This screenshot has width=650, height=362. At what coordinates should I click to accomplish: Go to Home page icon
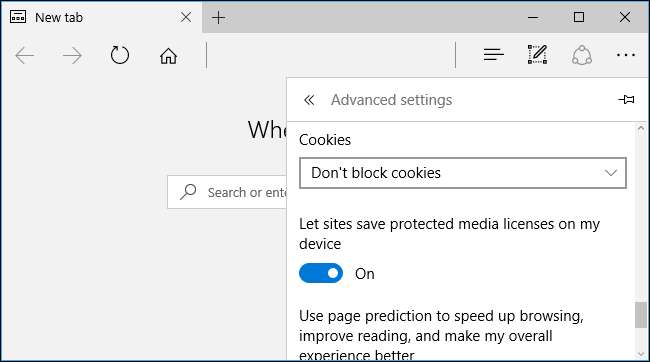(x=168, y=56)
